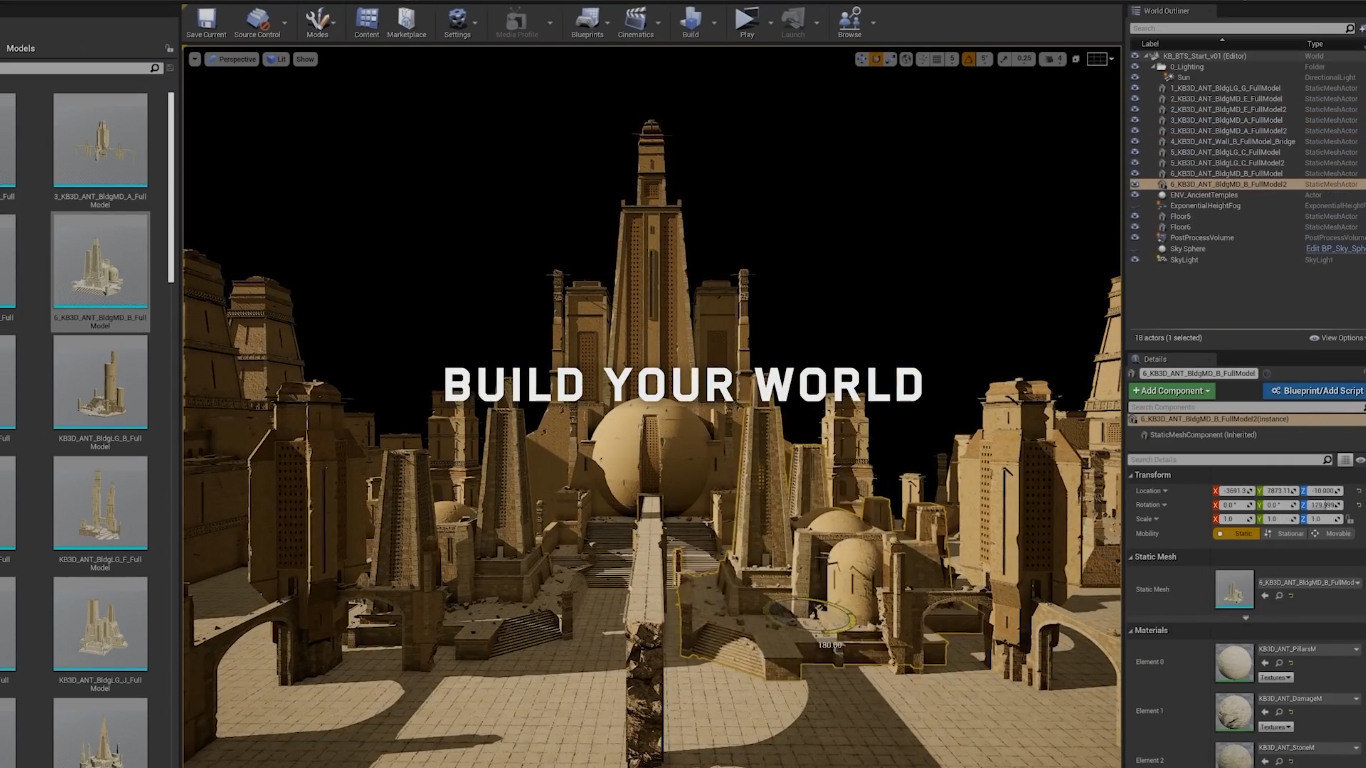Collapse the Transform section in Details
The image size is (1366, 768).
pyautogui.click(x=1131, y=475)
